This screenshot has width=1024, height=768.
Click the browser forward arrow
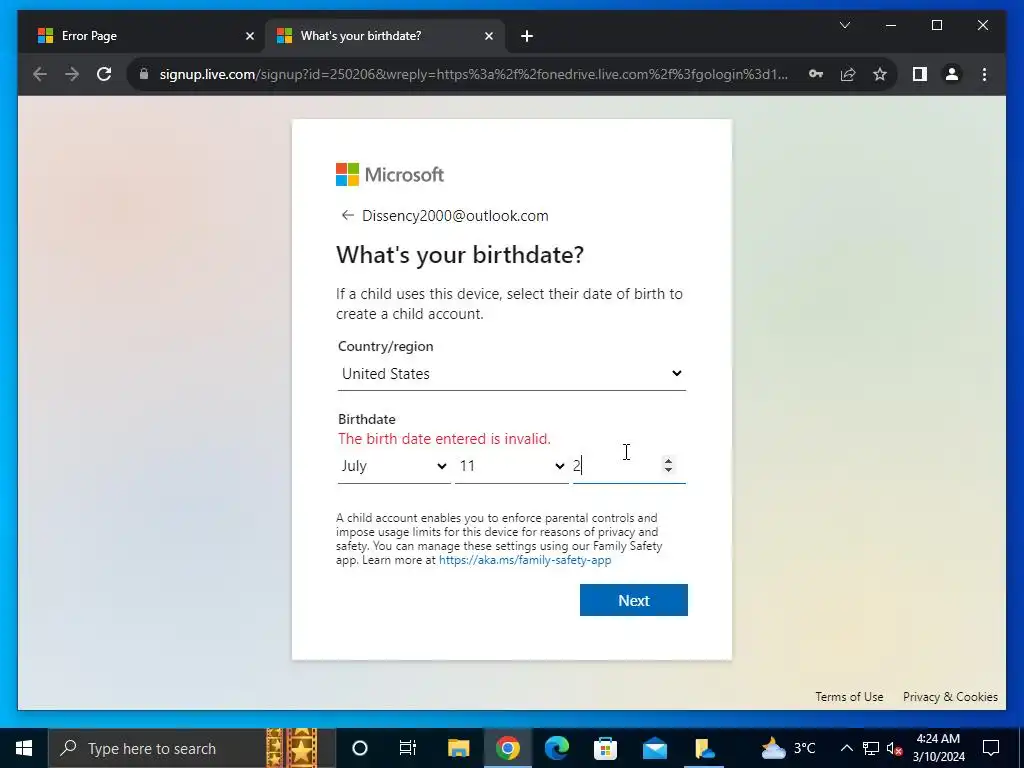click(x=72, y=74)
